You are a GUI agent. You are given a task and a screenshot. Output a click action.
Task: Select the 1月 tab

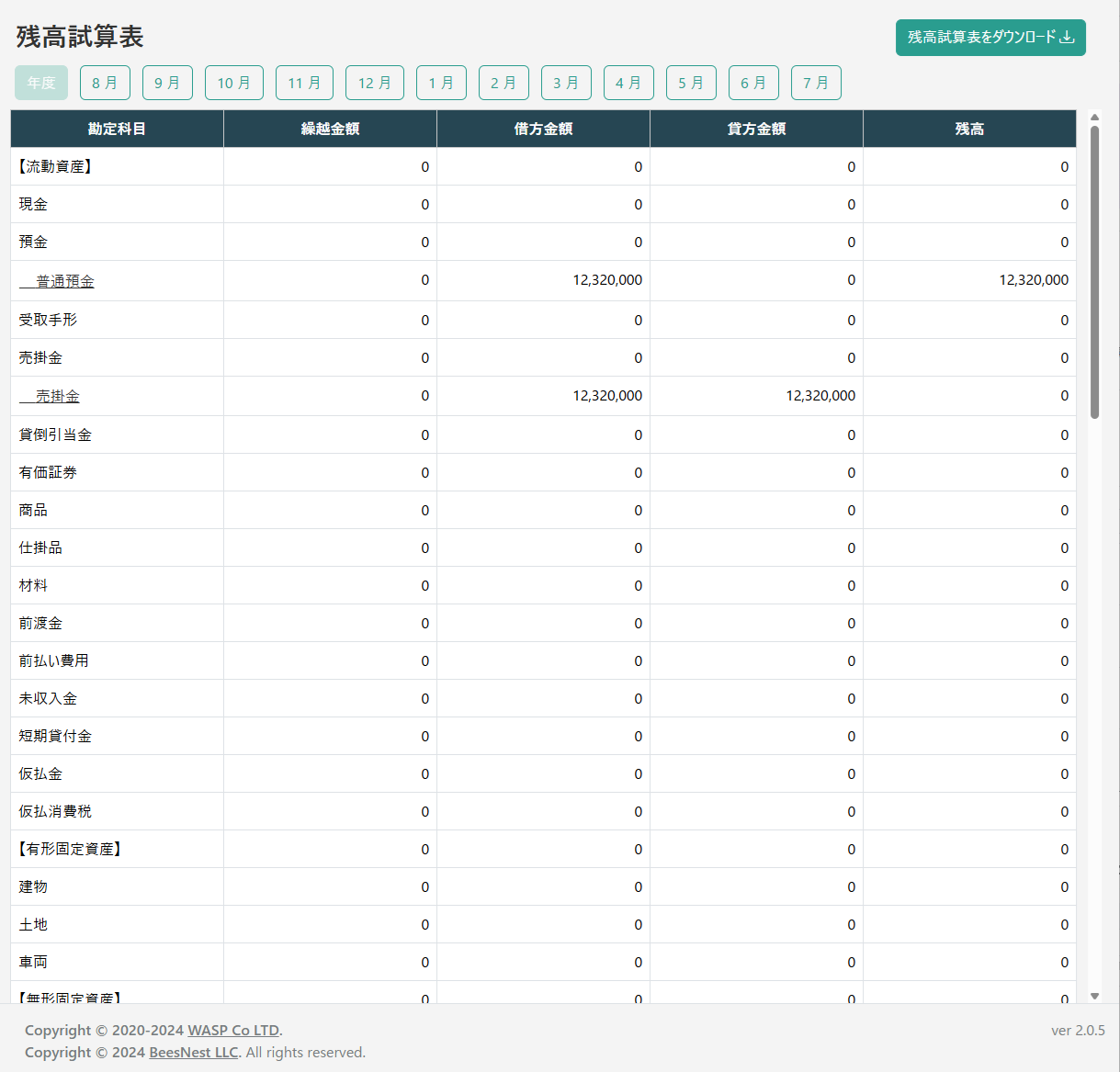pyautogui.click(x=441, y=83)
